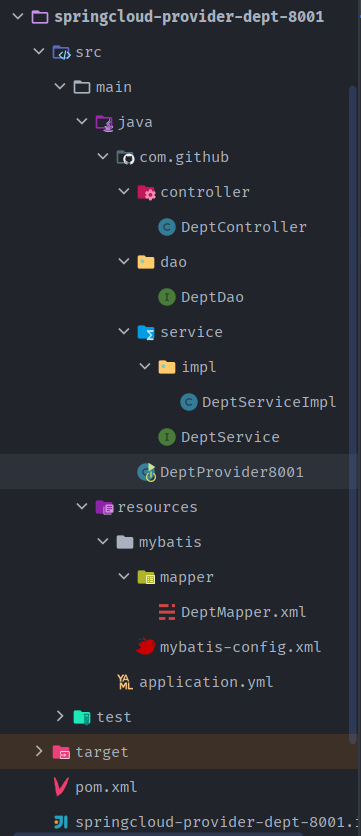Image resolution: width=361 pixels, height=836 pixels.
Task: Click the red mybatis-config.xml bird icon
Action: (x=146, y=647)
